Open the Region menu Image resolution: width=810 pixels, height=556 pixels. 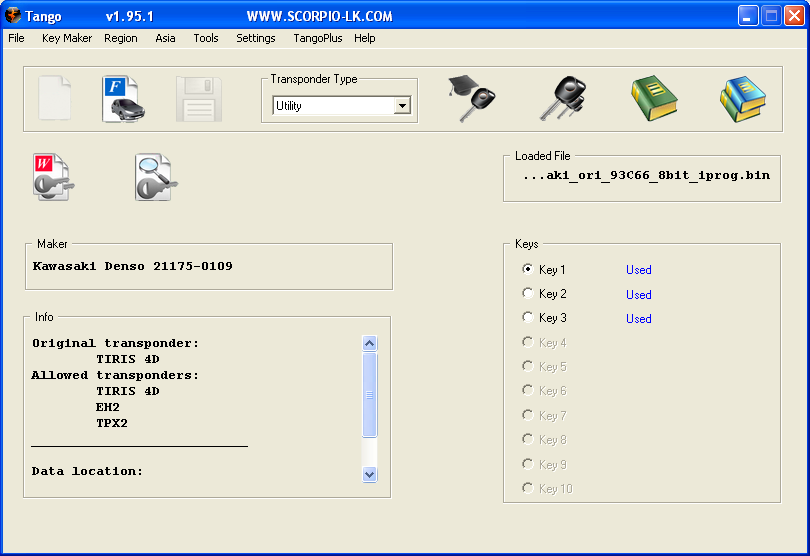pyautogui.click(x=121, y=38)
